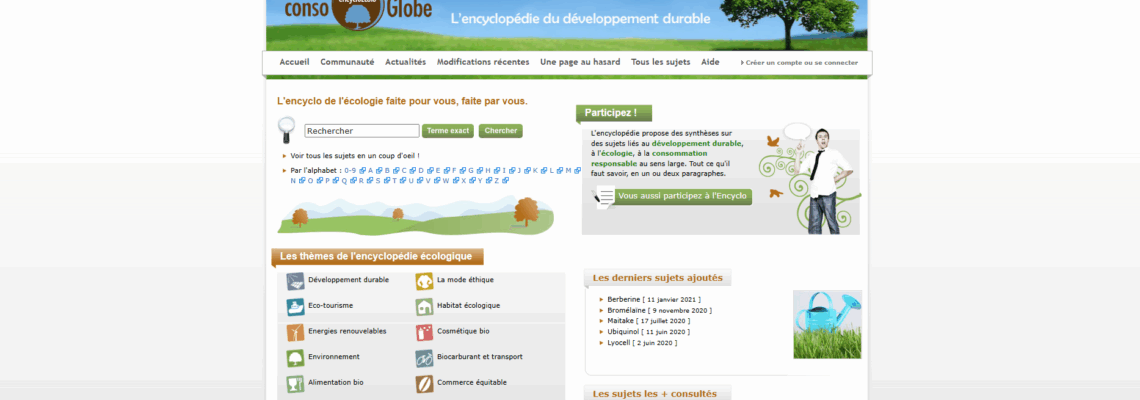Select the Energies renouvelables icon

pyautogui.click(x=295, y=332)
